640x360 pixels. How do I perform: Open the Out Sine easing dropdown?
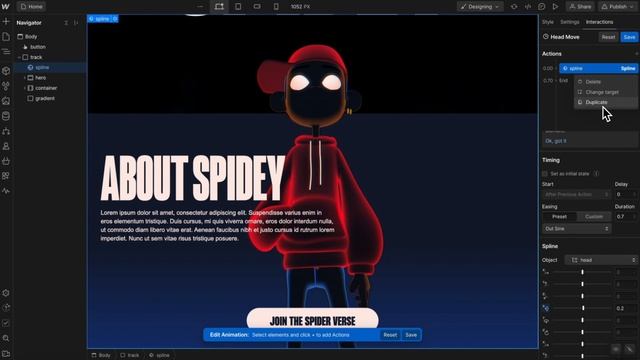point(577,229)
